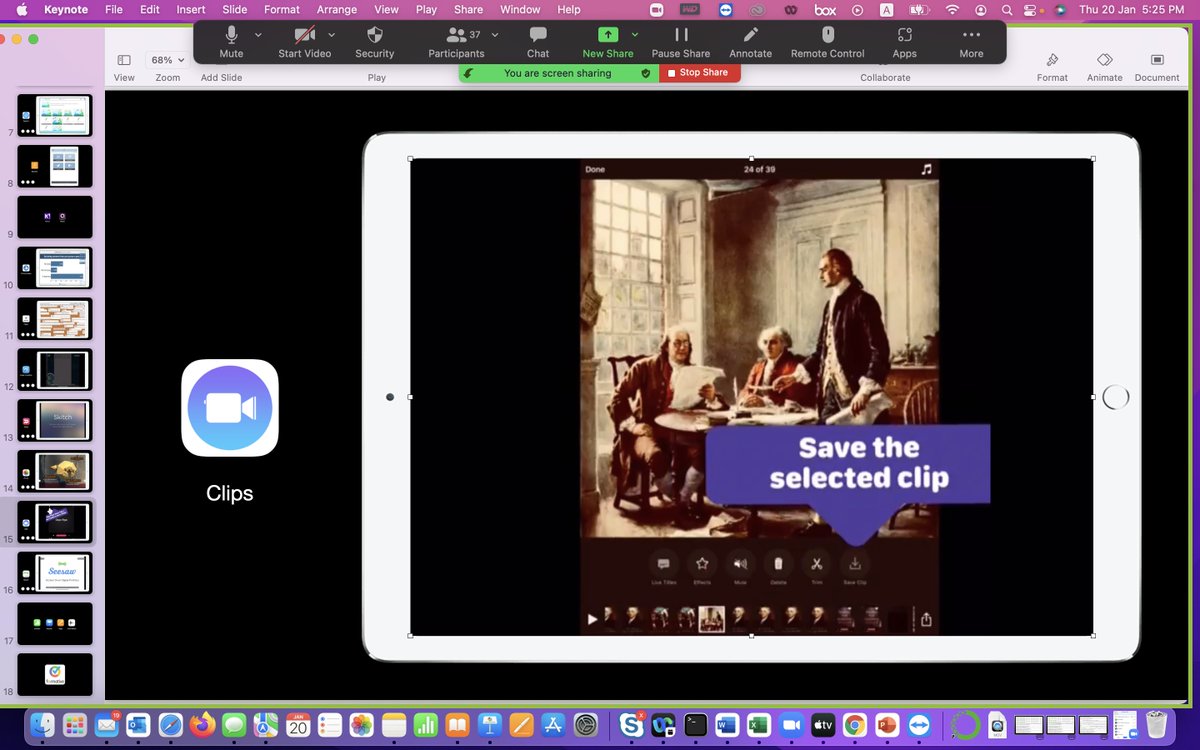Image resolution: width=1200 pixels, height=750 pixels.
Task: Open the Start Video options arrow
Action: pyautogui.click(x=331, y=34)
